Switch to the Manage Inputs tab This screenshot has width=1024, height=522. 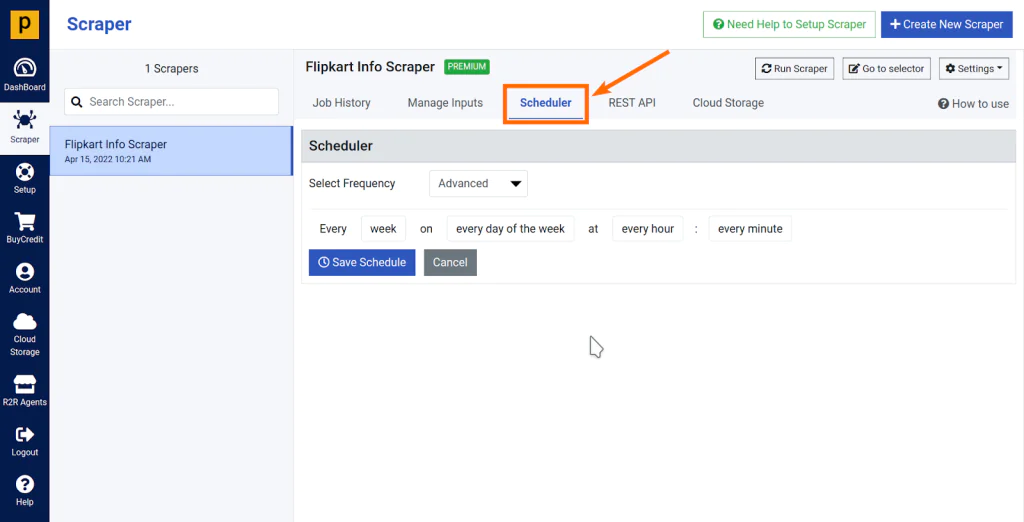[445, 103]
